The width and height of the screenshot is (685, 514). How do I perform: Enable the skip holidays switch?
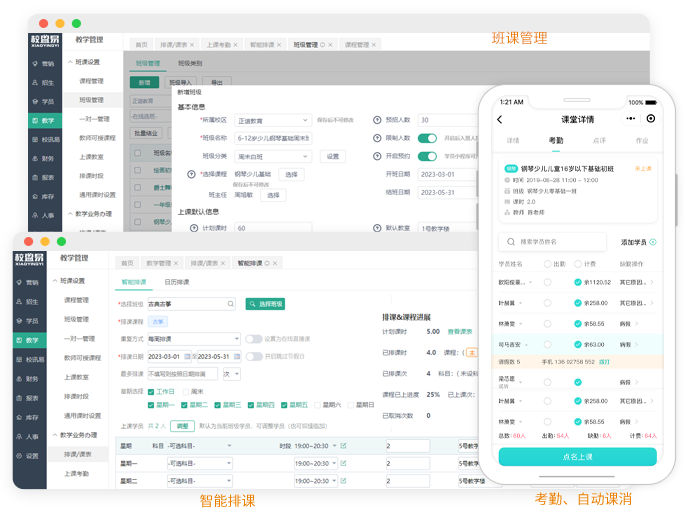[x=254, y=356]
